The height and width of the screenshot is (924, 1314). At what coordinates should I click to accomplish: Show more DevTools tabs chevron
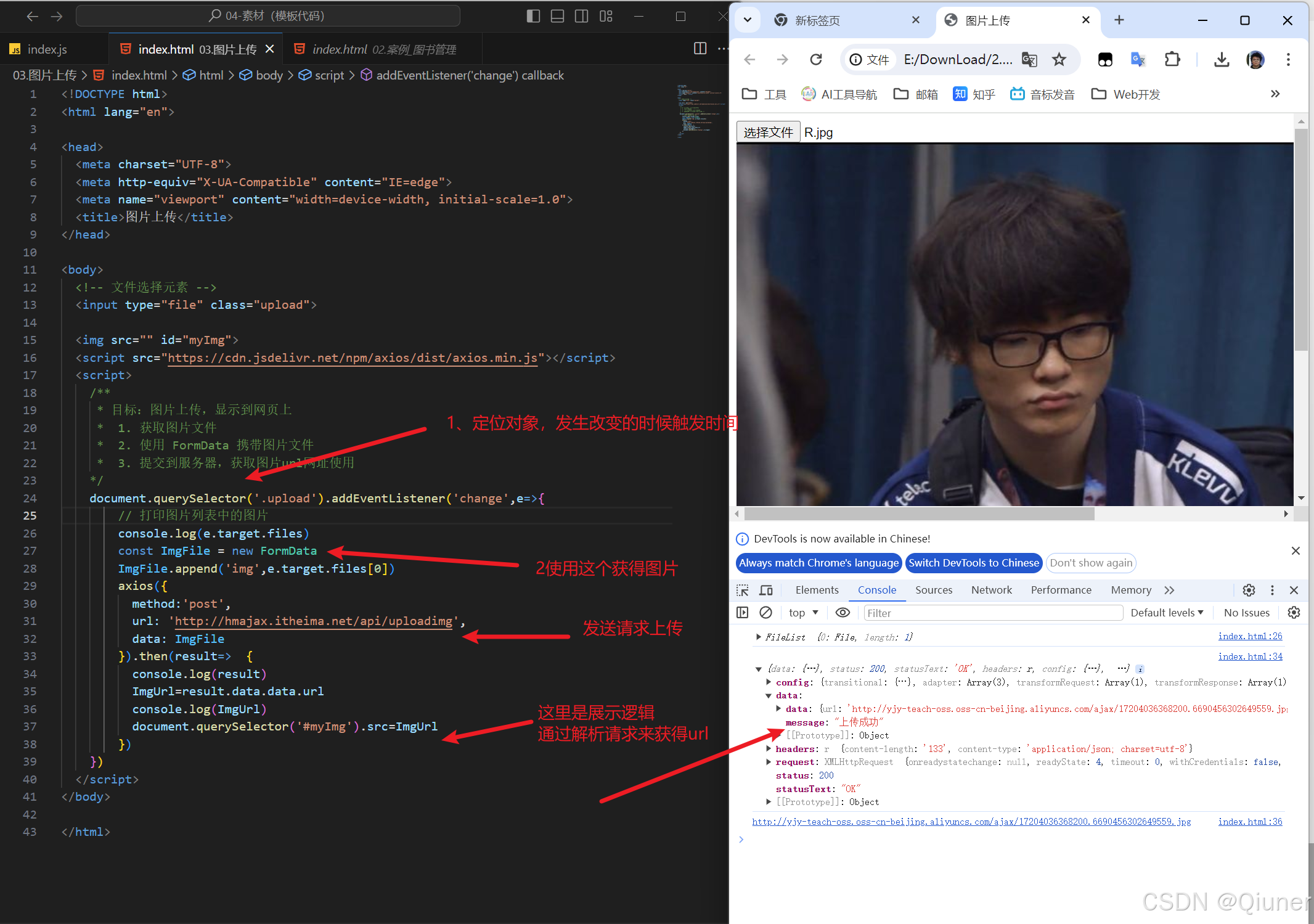1169,591
